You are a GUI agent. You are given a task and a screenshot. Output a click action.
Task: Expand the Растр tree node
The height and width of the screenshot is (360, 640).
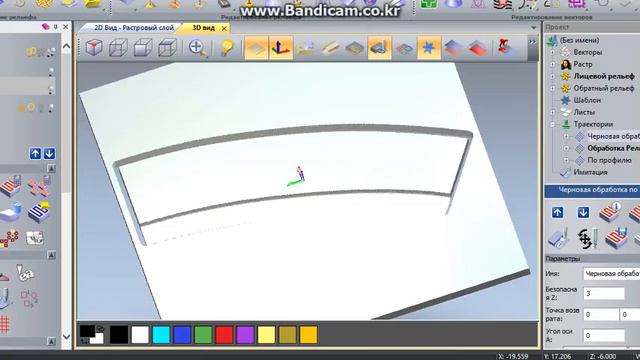(552, 64)
